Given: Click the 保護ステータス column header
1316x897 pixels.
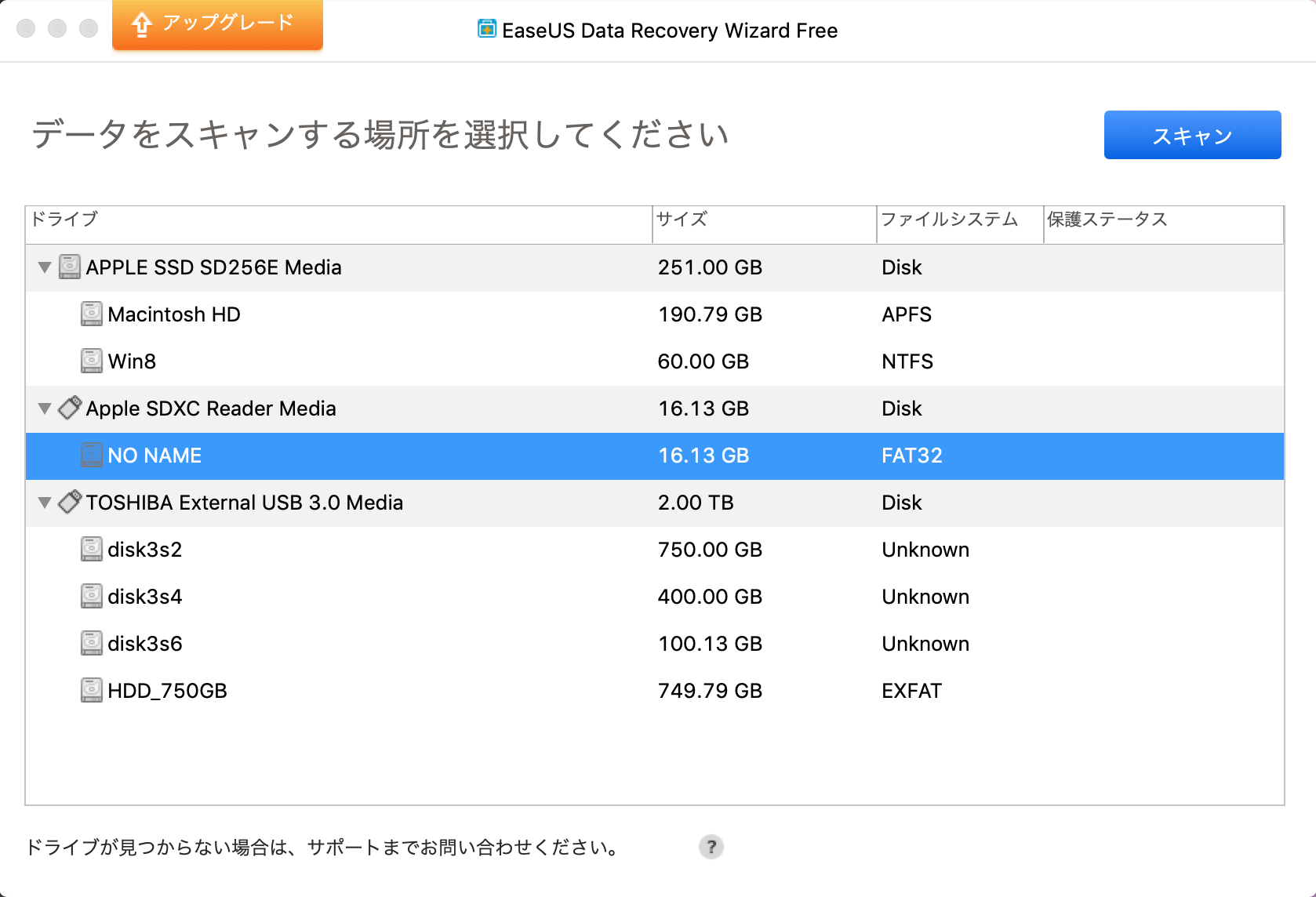Looking at the screenshot, I should click(1164, 224).
